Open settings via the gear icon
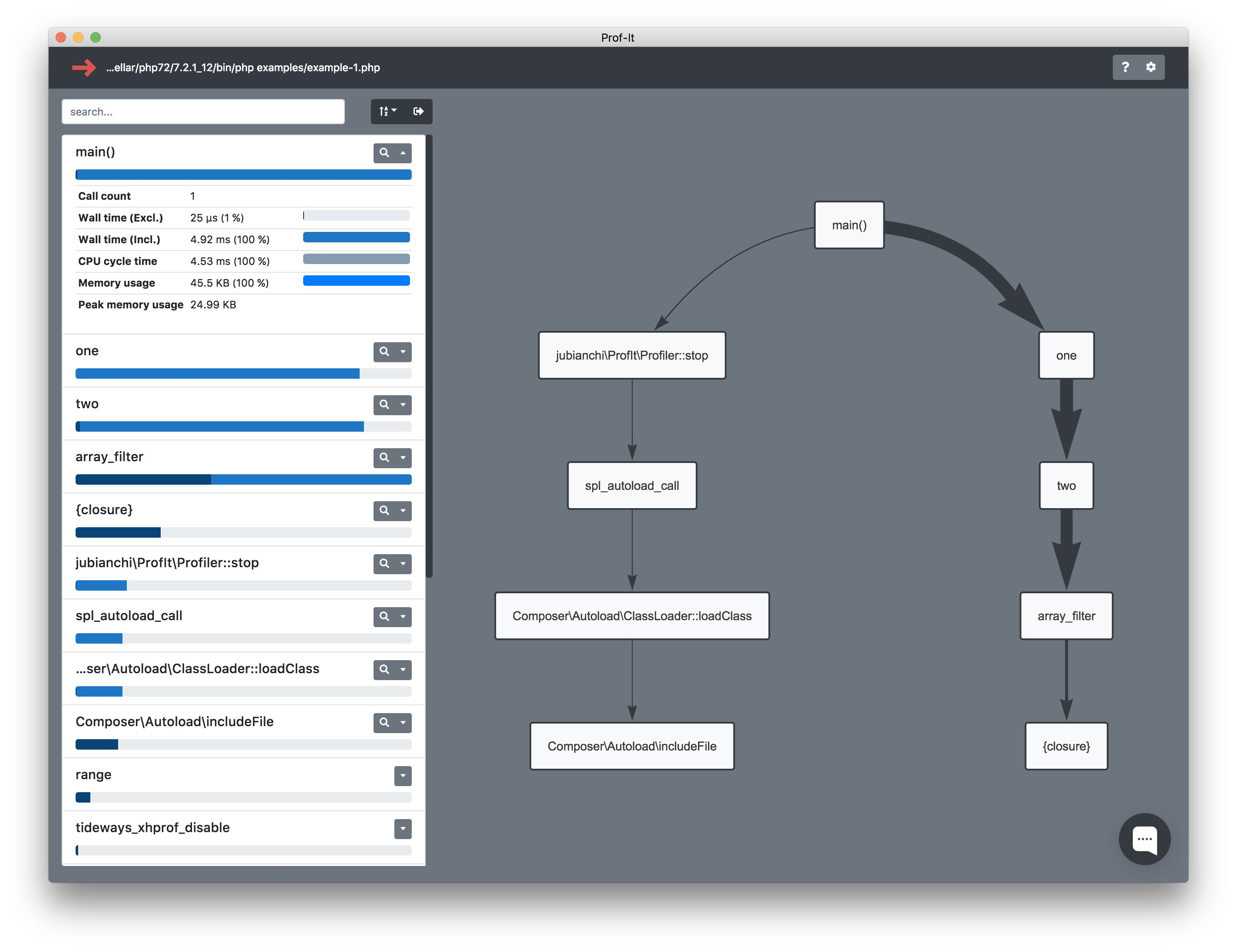The image size is (1237, 952). tap(1151, 67)
